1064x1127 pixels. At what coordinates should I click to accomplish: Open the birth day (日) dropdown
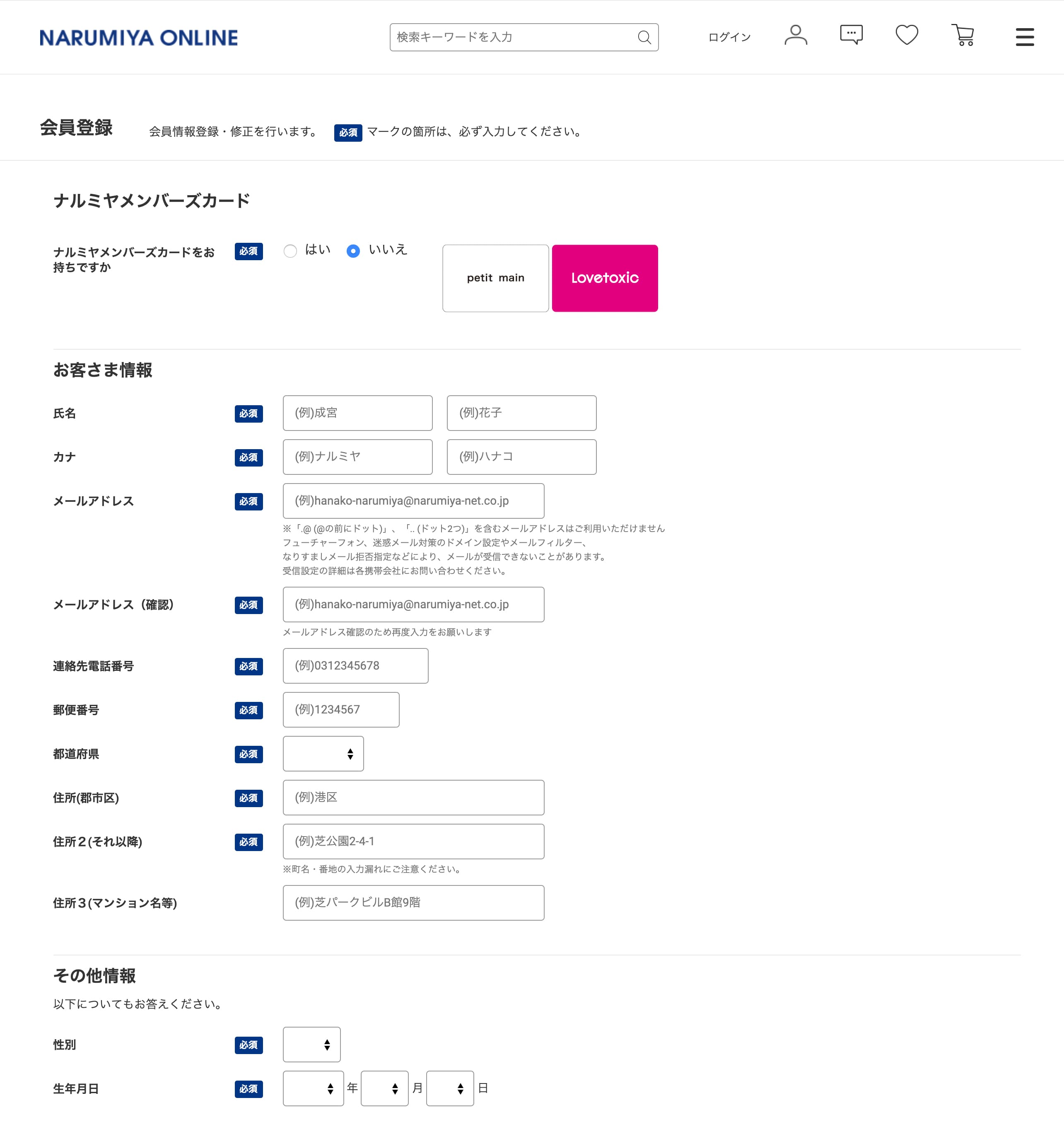click(x=450, y=1088)
